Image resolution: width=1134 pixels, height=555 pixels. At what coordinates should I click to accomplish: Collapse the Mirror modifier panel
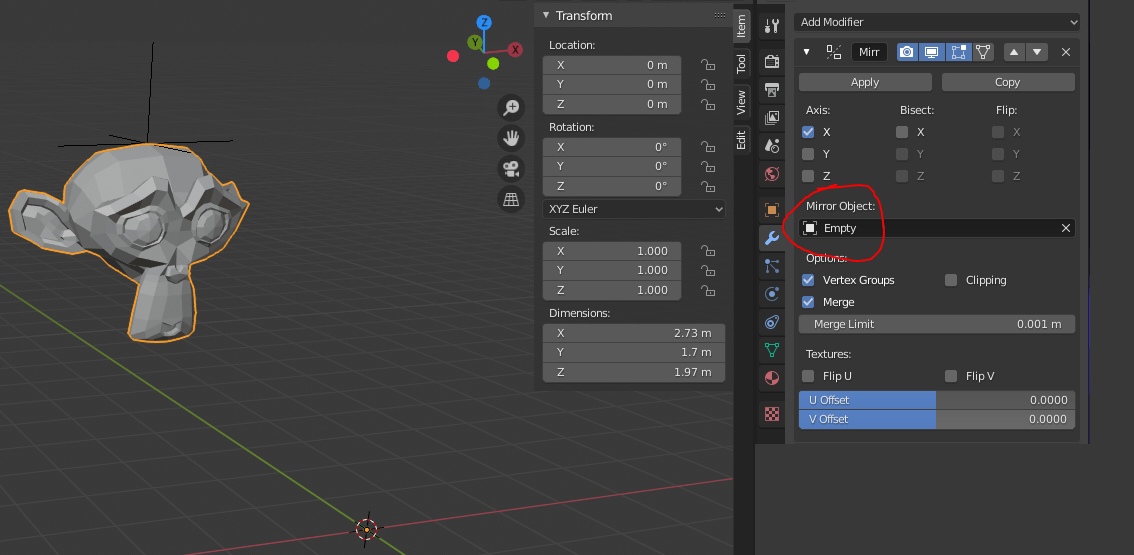pyautogui.click(x=806, y=52)
